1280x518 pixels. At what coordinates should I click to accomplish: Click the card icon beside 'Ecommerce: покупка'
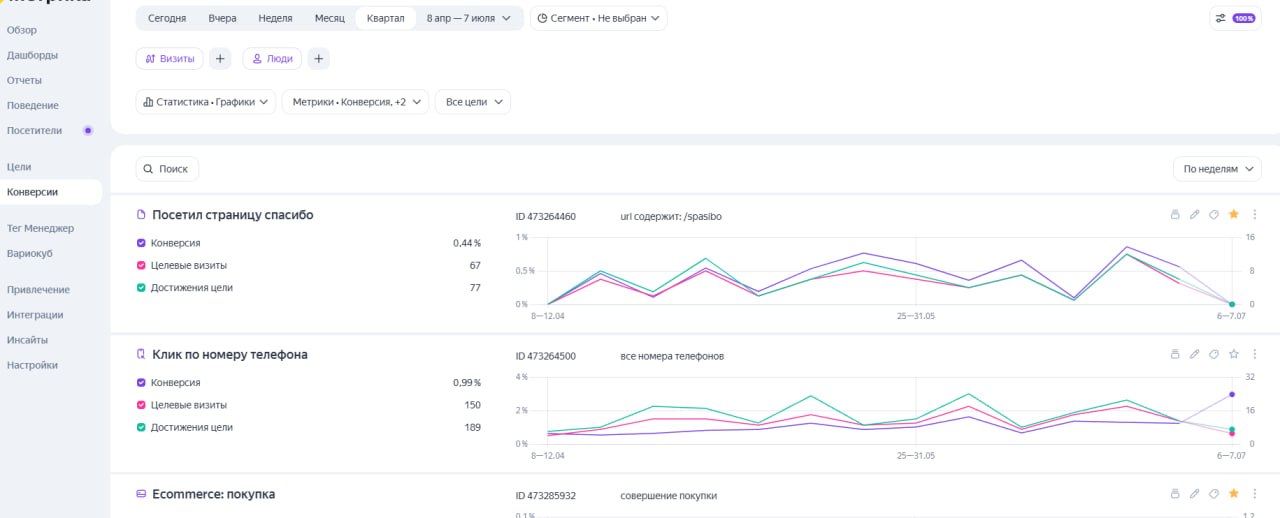(141, 494)
